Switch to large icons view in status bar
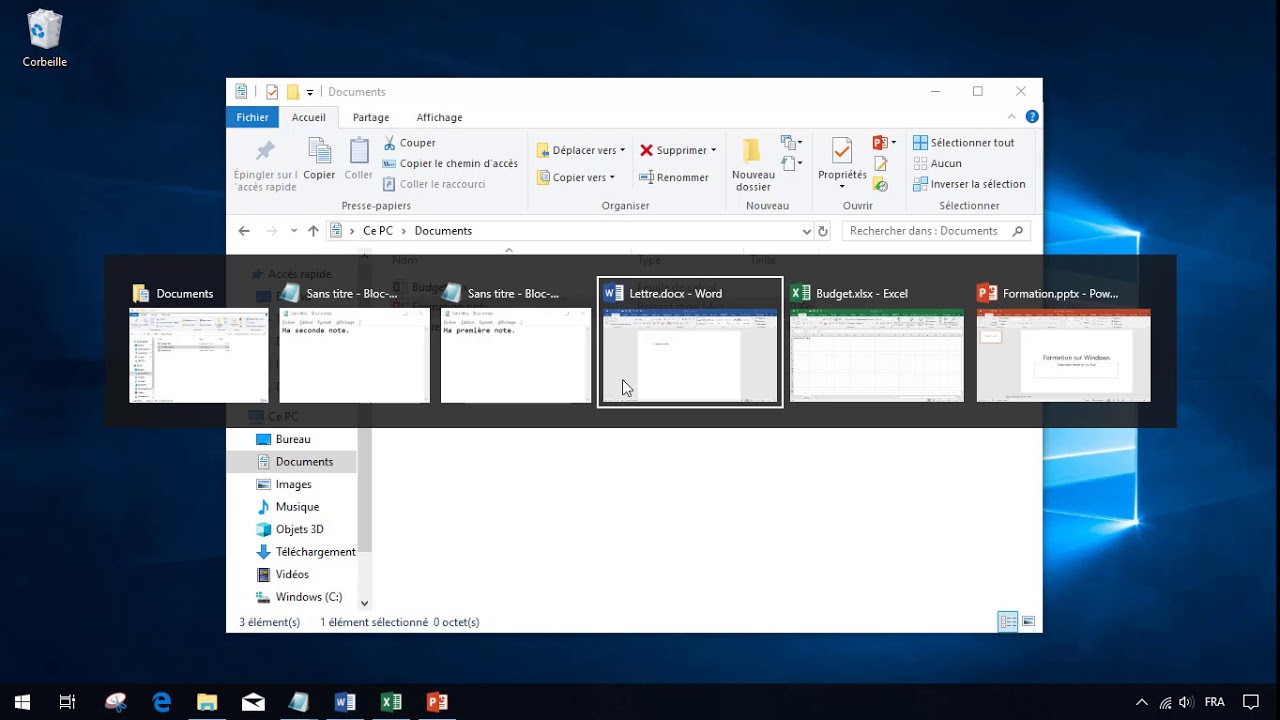Screen dimensions: 1280x720 1028,622
